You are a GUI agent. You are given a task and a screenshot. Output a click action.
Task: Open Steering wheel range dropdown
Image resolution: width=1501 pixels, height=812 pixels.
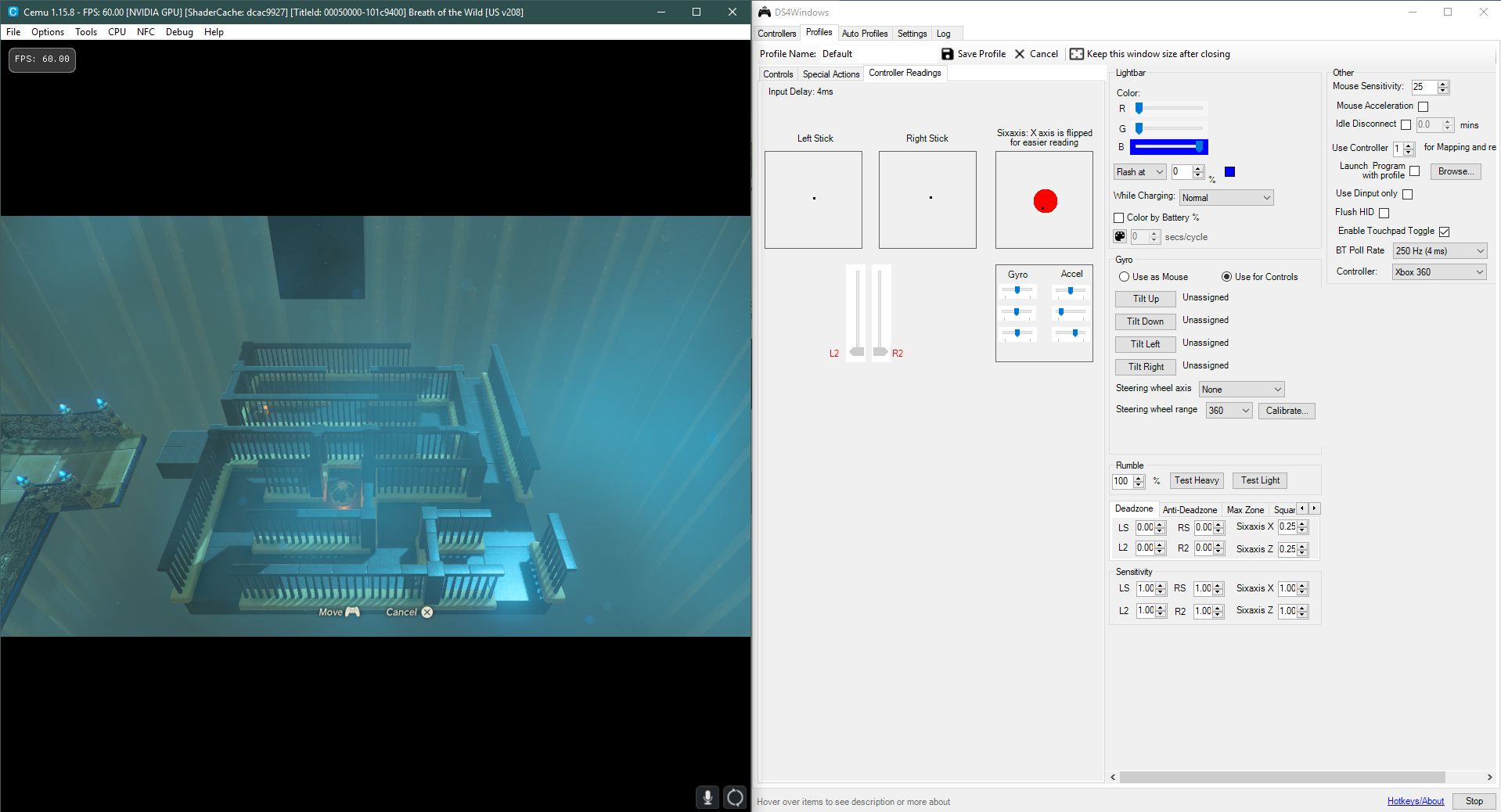(x=1229, y=411)
